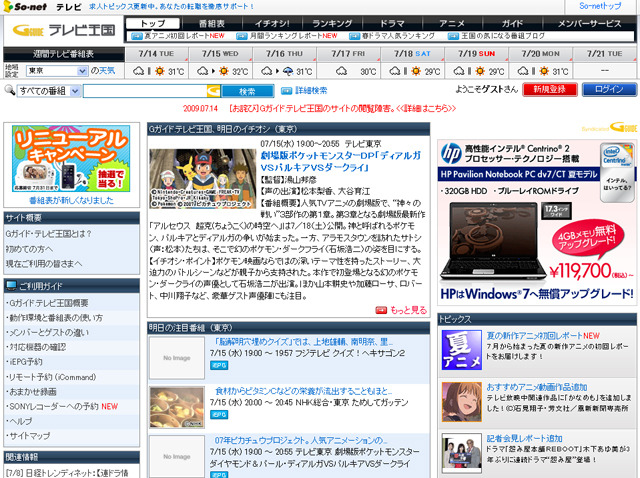The image size is (640, 478).
Task: Click the HP logo in advertisement
Action: 451,154
